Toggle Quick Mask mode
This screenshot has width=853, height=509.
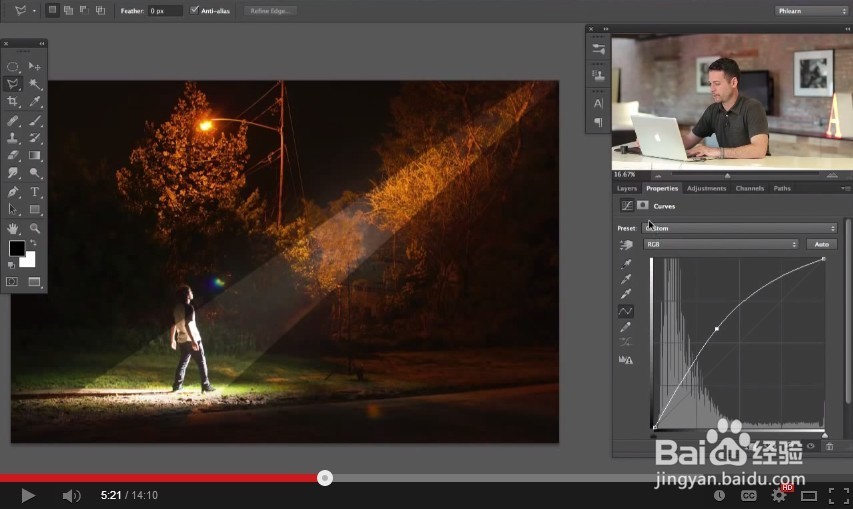pos(12,282)
